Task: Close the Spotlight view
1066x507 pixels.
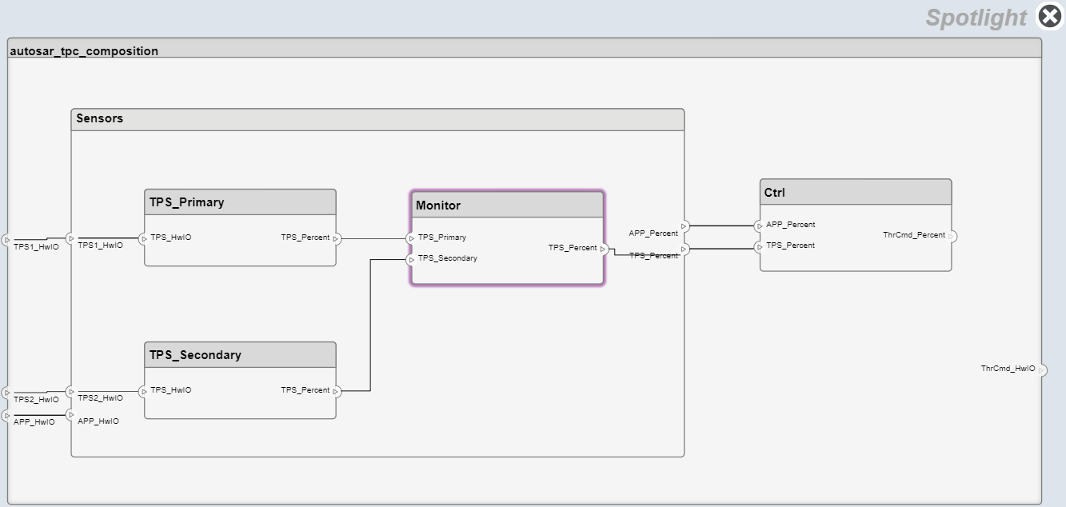Action: [1049, 16]
